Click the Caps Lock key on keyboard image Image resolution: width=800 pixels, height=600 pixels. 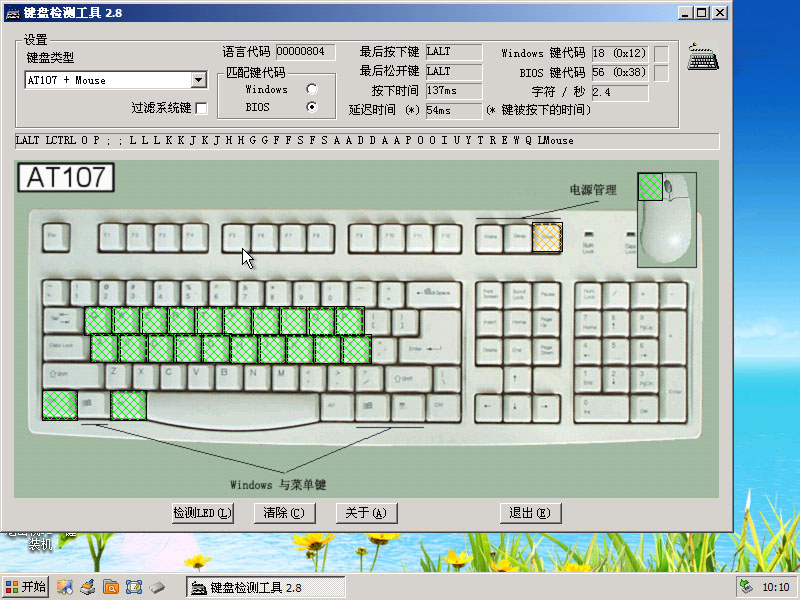pos(66,348)
